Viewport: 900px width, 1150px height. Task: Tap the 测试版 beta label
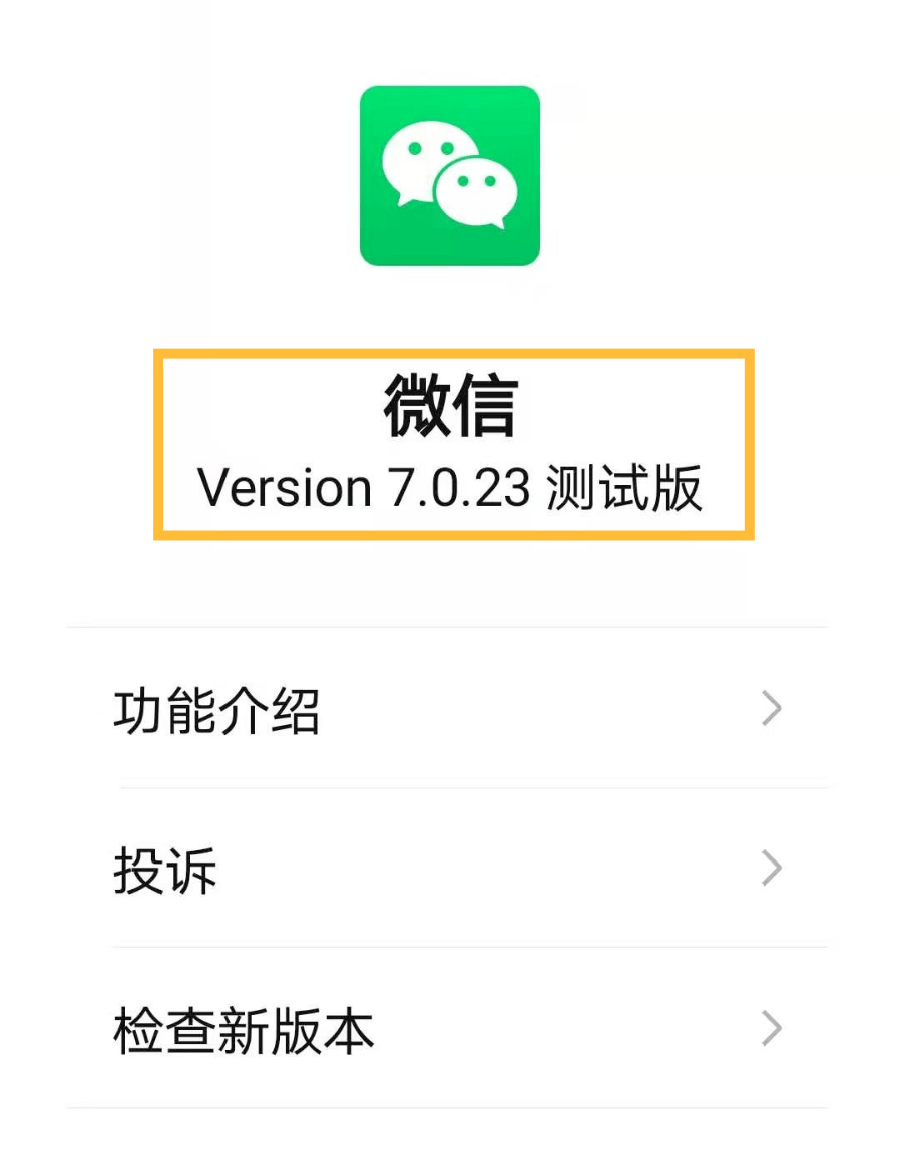click(625, 487)
